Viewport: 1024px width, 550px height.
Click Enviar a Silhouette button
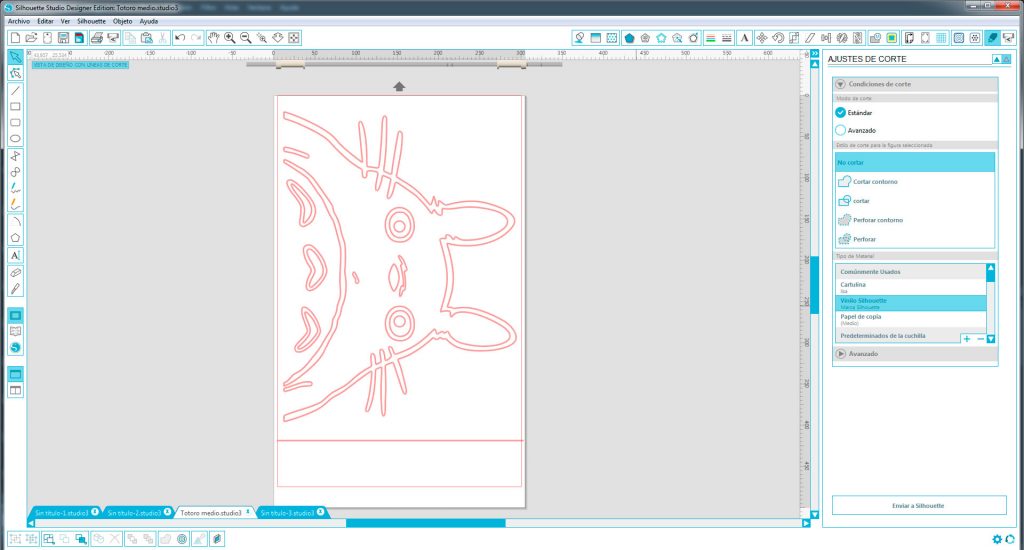point(918,506)
